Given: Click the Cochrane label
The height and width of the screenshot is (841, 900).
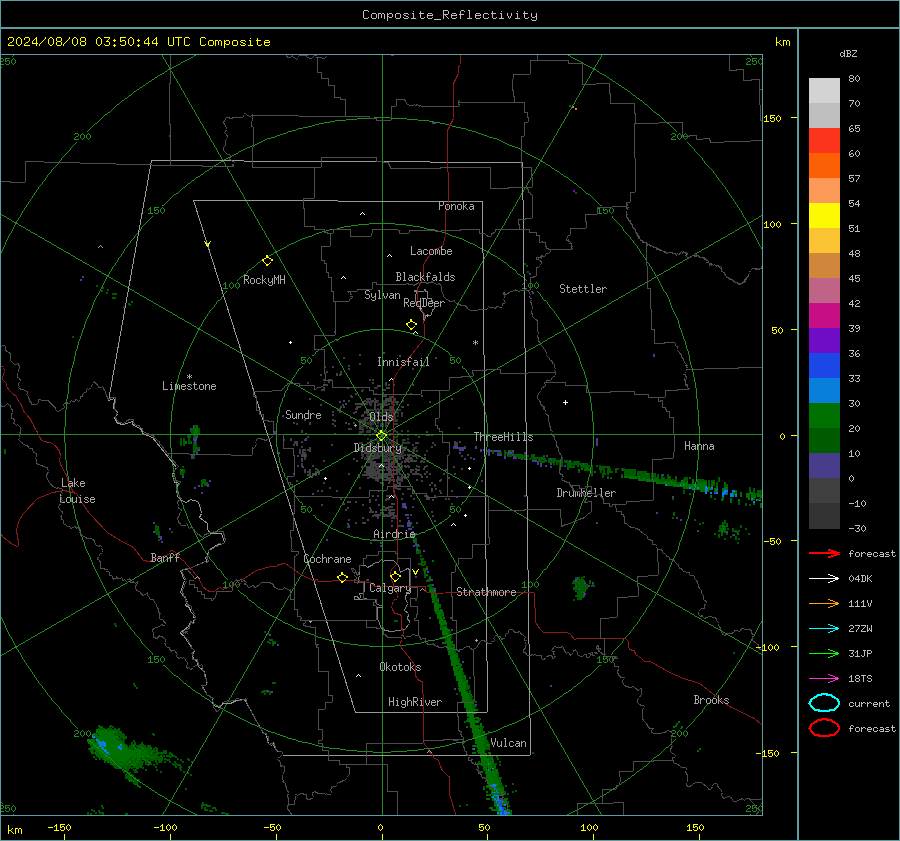Looking at the screenshot, I should point(327,559).
